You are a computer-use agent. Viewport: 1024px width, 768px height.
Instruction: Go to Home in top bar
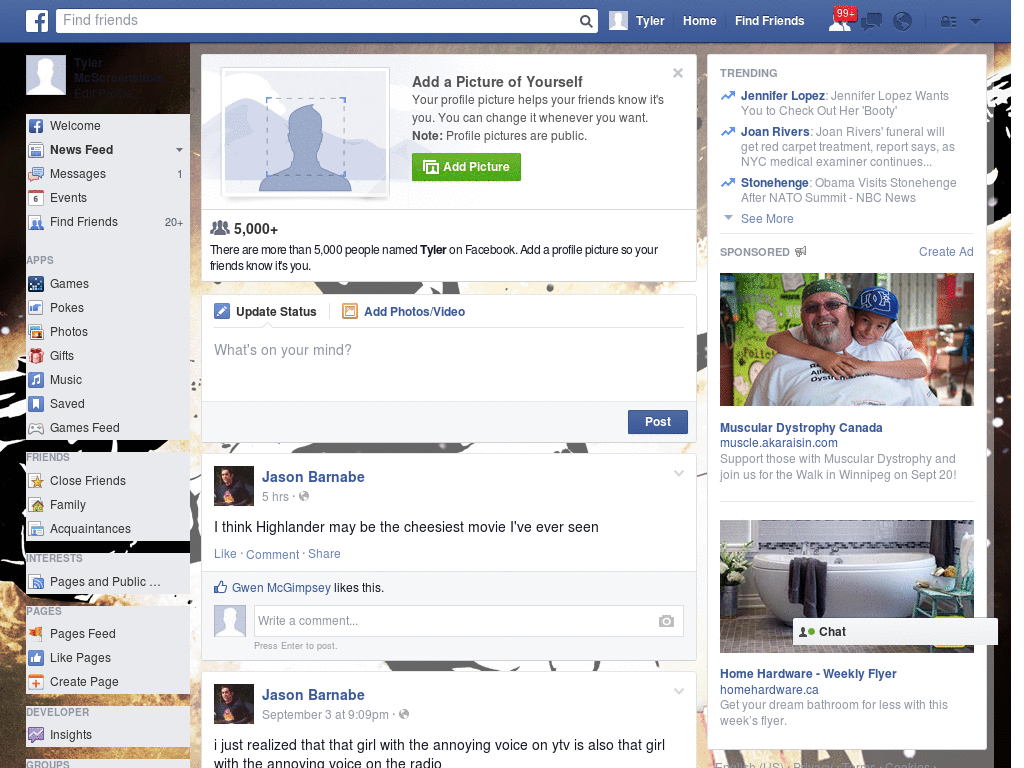tap(699, 21)
